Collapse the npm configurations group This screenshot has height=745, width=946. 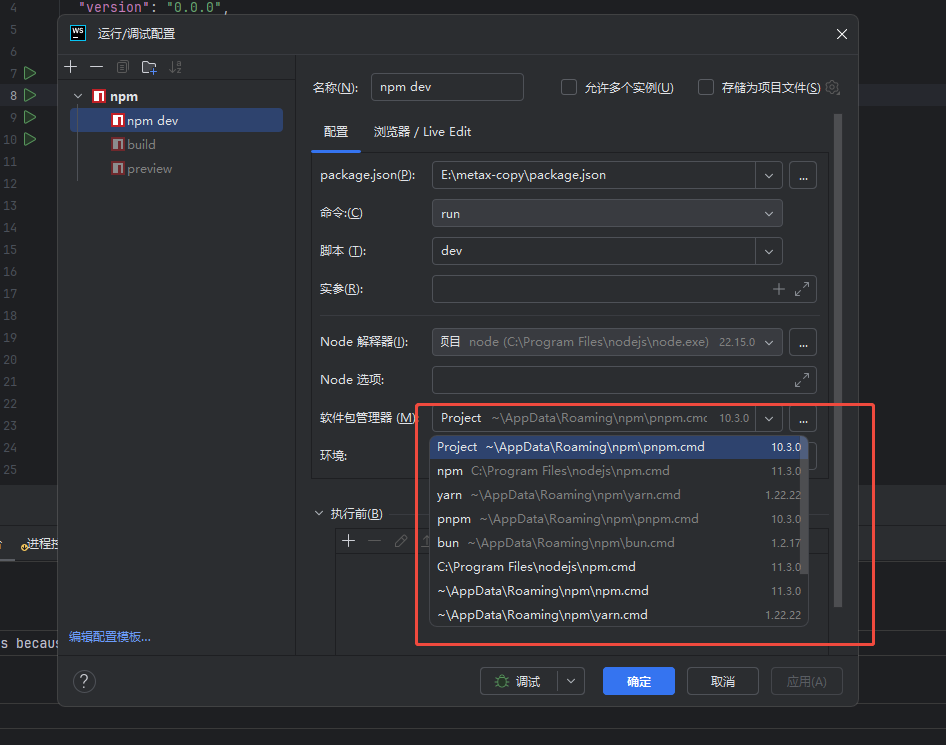pyautogui.click(x=78, y=97)
